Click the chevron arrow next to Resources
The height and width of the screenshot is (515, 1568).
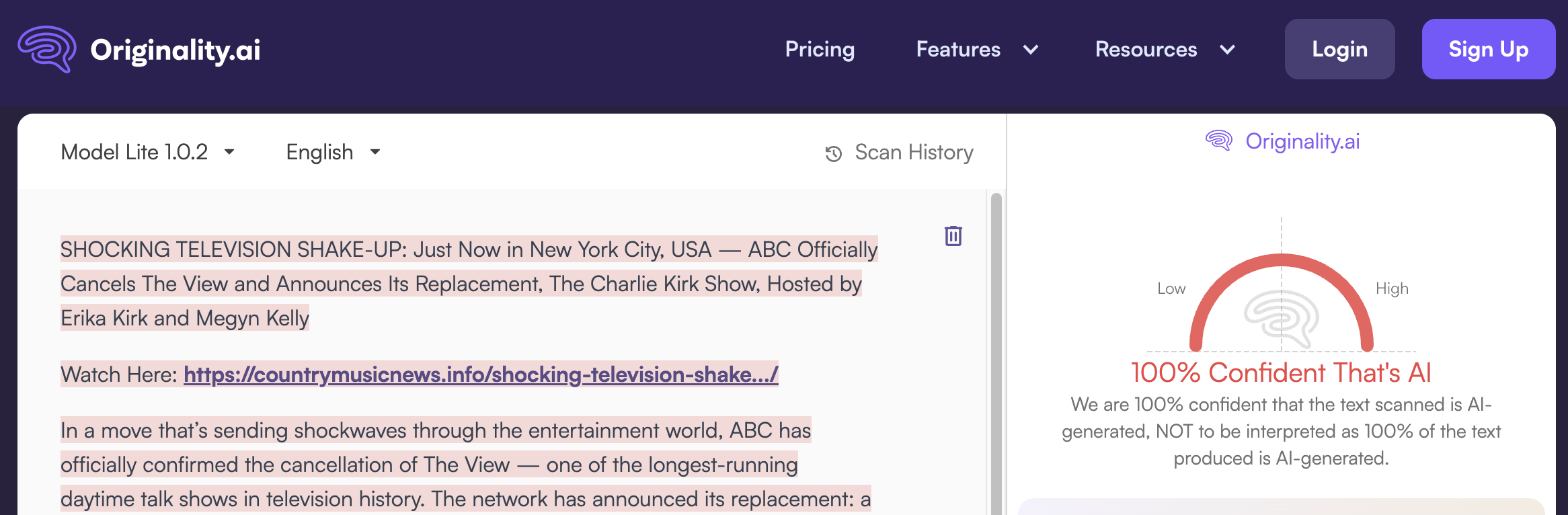pyautogui.click(x=1227, y=50)
